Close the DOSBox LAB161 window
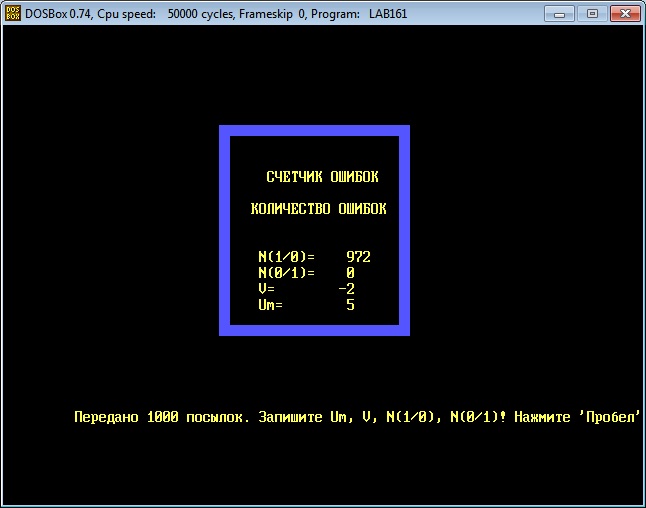This screenshot has width=646, height=508. (625, 14)
